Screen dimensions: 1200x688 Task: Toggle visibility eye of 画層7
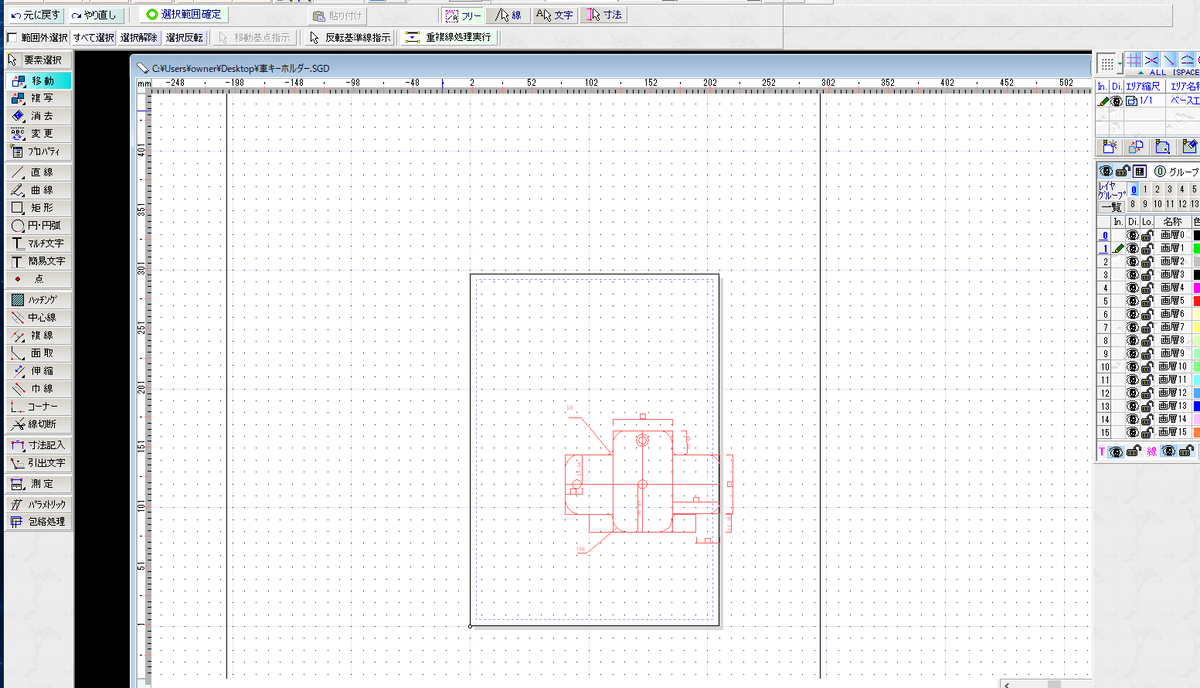[x=1133, y=327]
